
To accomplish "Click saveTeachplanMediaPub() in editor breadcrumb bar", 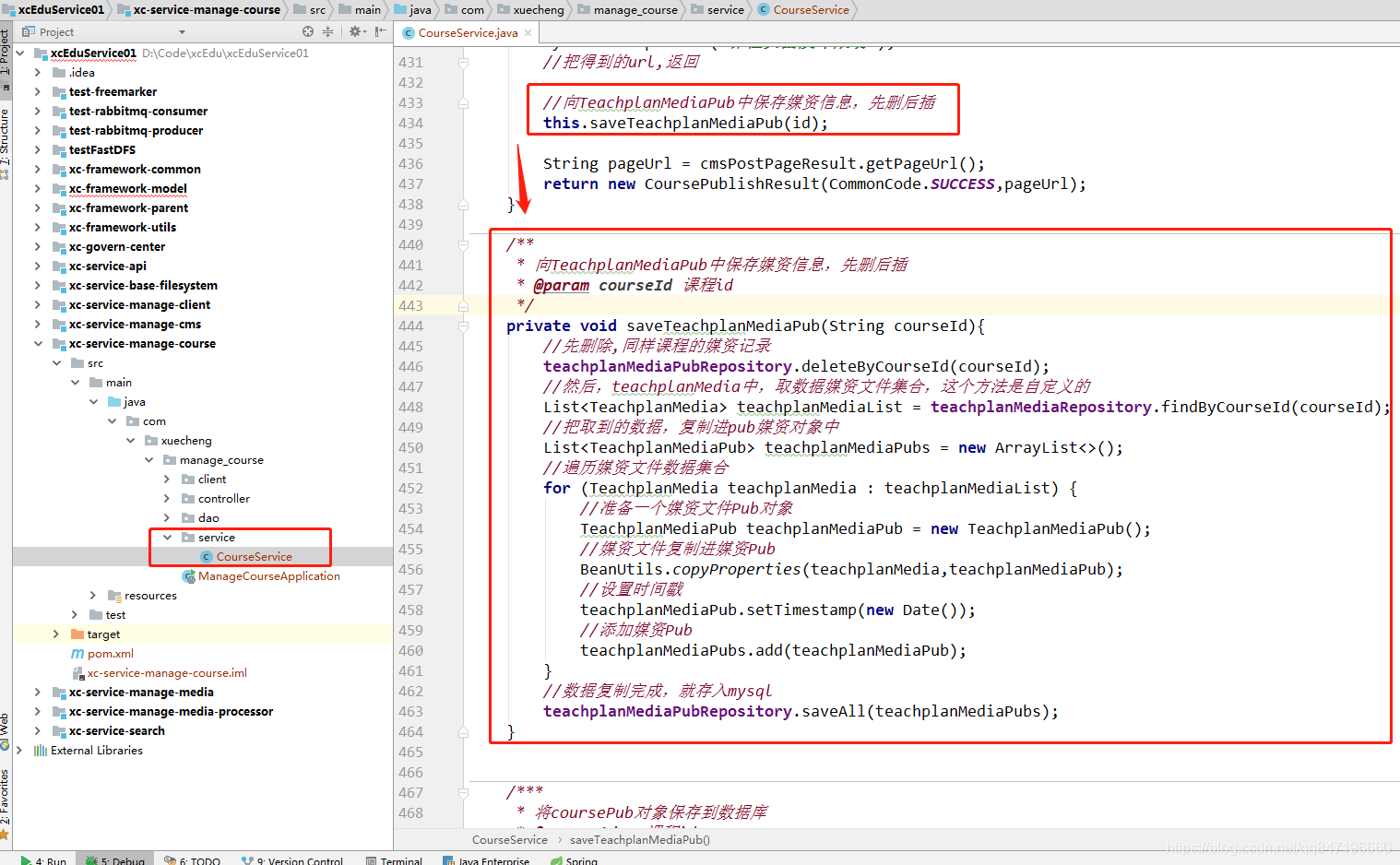I will pyautogui.click(x=639, y=839).
